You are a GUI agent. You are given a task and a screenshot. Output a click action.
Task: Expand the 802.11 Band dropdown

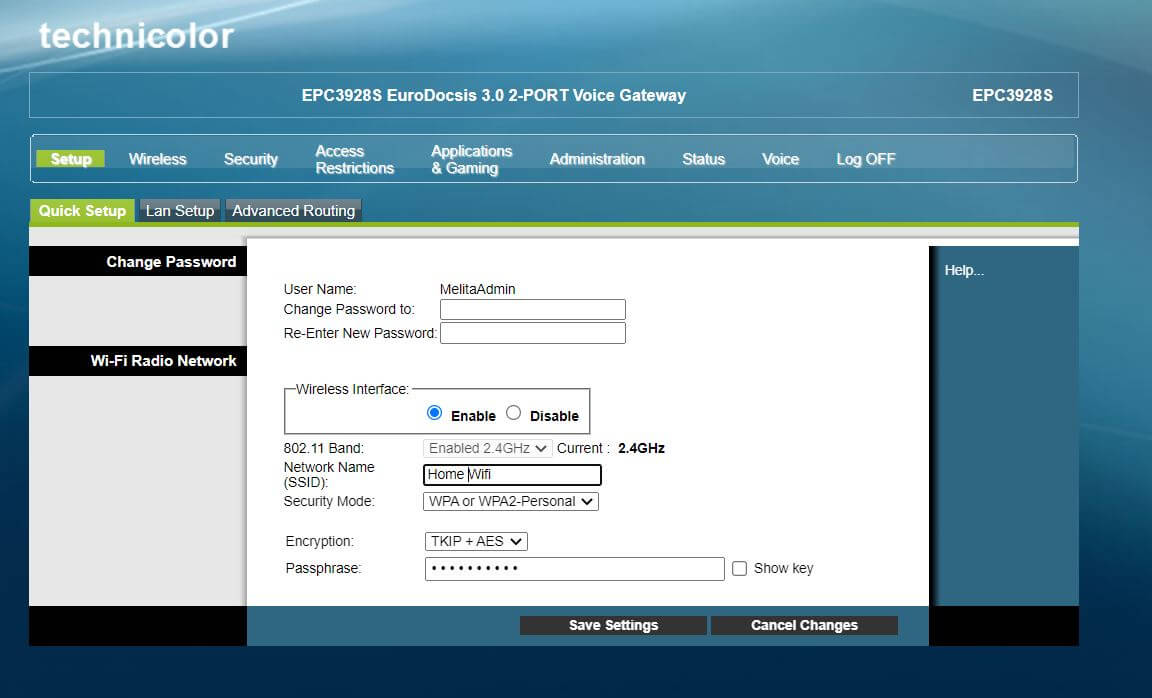pyautogui.click(x=488, y=448)
